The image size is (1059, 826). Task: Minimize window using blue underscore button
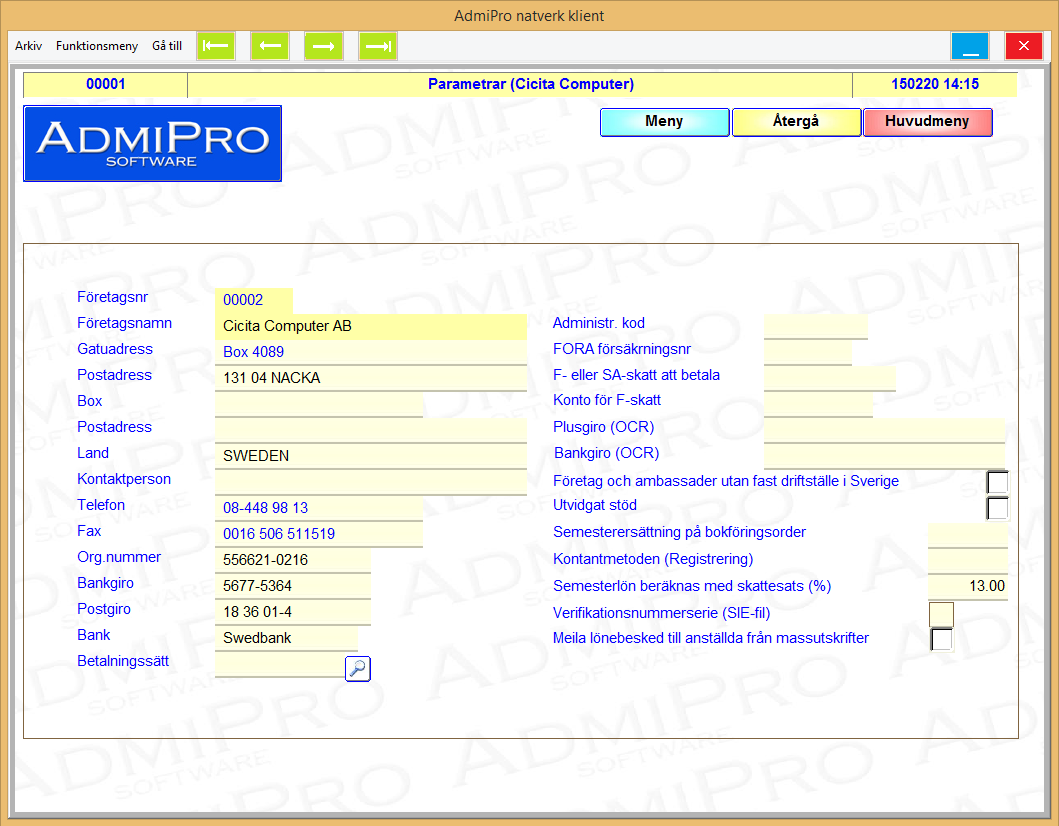pos(970,46)
